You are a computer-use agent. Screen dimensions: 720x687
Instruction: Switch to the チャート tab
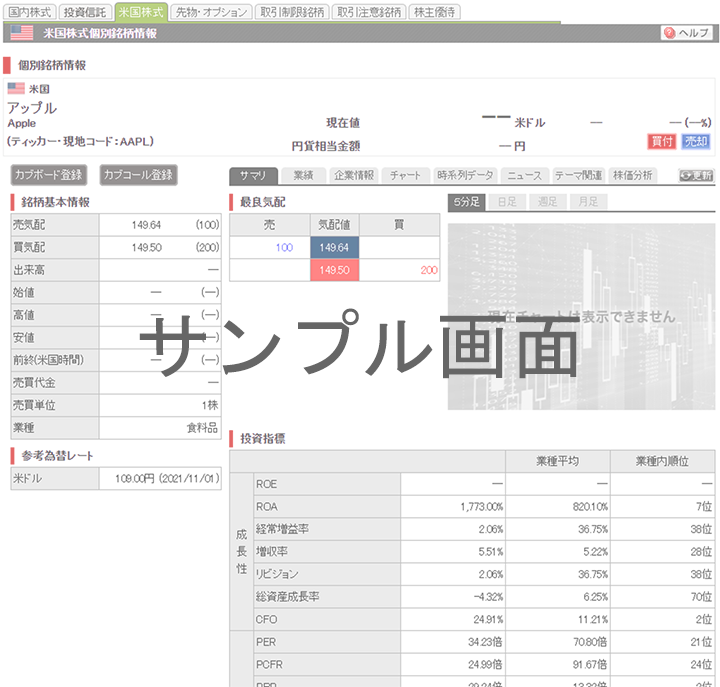click(x=405, y=175)
